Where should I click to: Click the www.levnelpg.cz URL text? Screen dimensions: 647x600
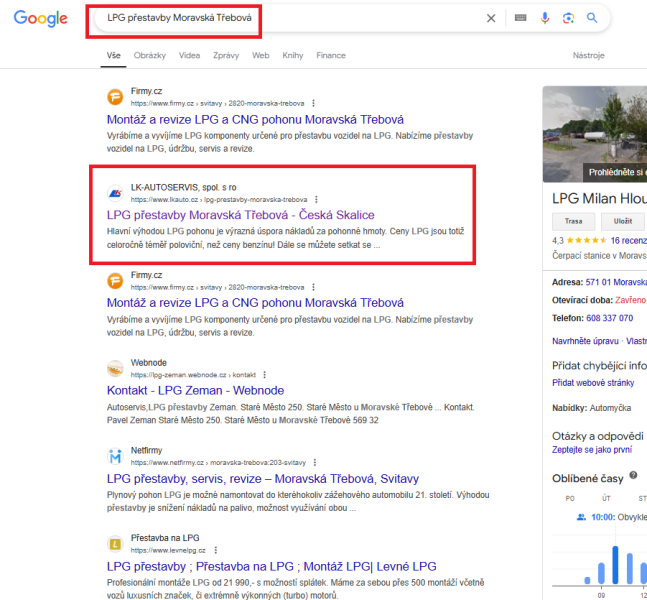pyautogui.click(x=168, y=550)
